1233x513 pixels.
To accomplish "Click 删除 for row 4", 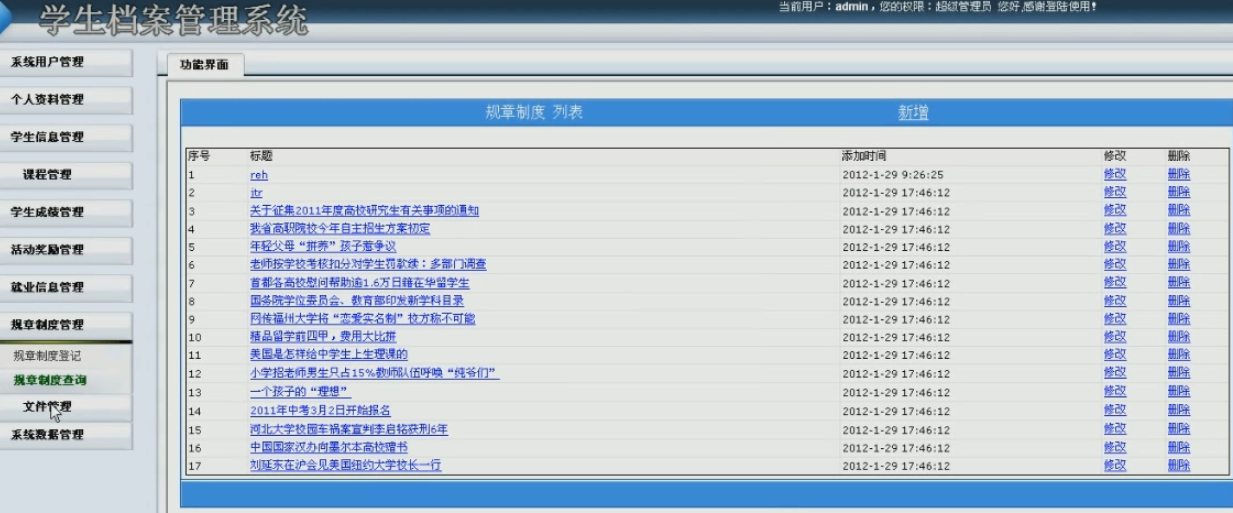I will tap(1178, 229).
